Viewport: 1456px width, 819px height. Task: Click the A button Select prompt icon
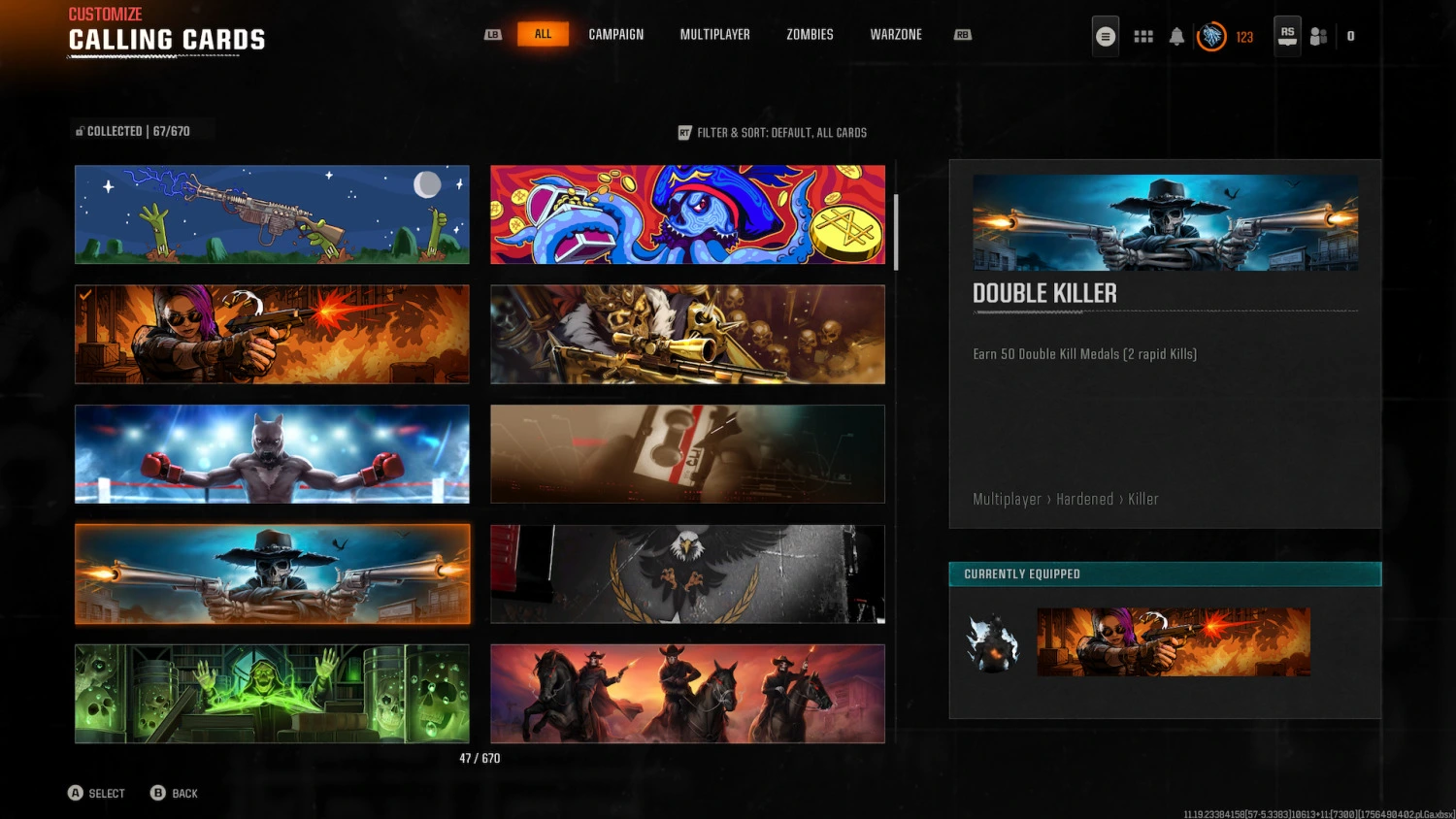tap(75, 793)
